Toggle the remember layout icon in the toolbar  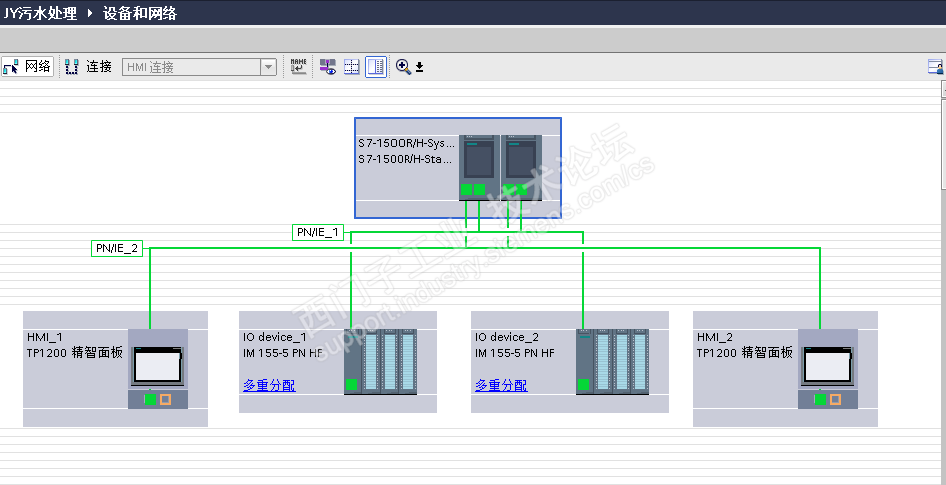376,66
